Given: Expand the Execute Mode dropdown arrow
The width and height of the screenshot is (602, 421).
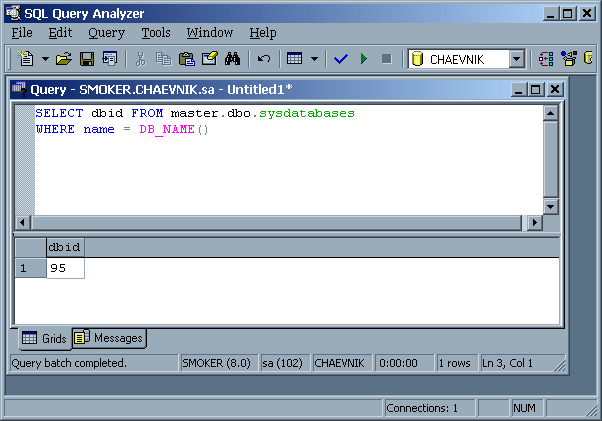Looking at the screenshot, I should click(314, 59).
